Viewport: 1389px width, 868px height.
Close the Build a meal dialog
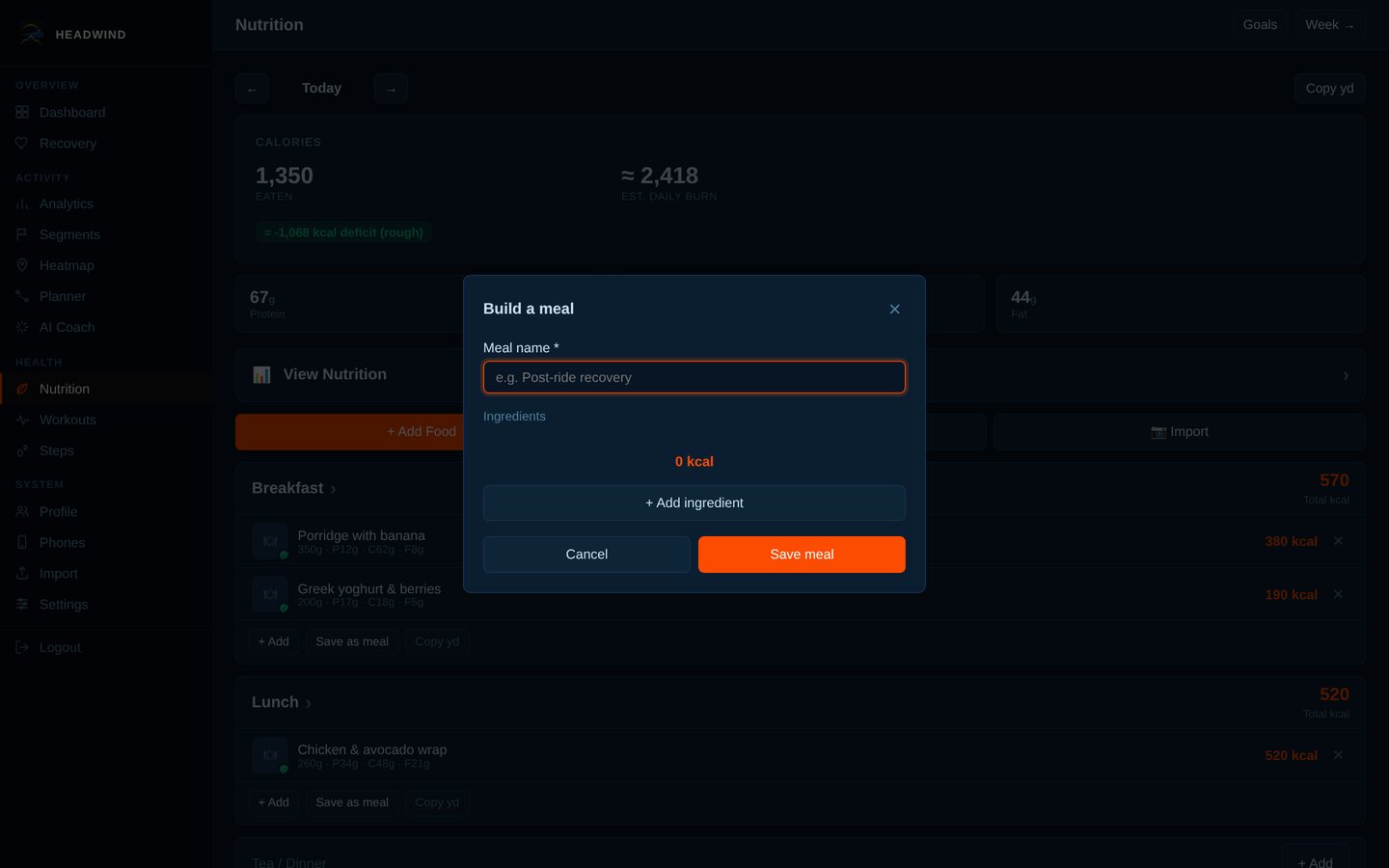click(894, 310)
